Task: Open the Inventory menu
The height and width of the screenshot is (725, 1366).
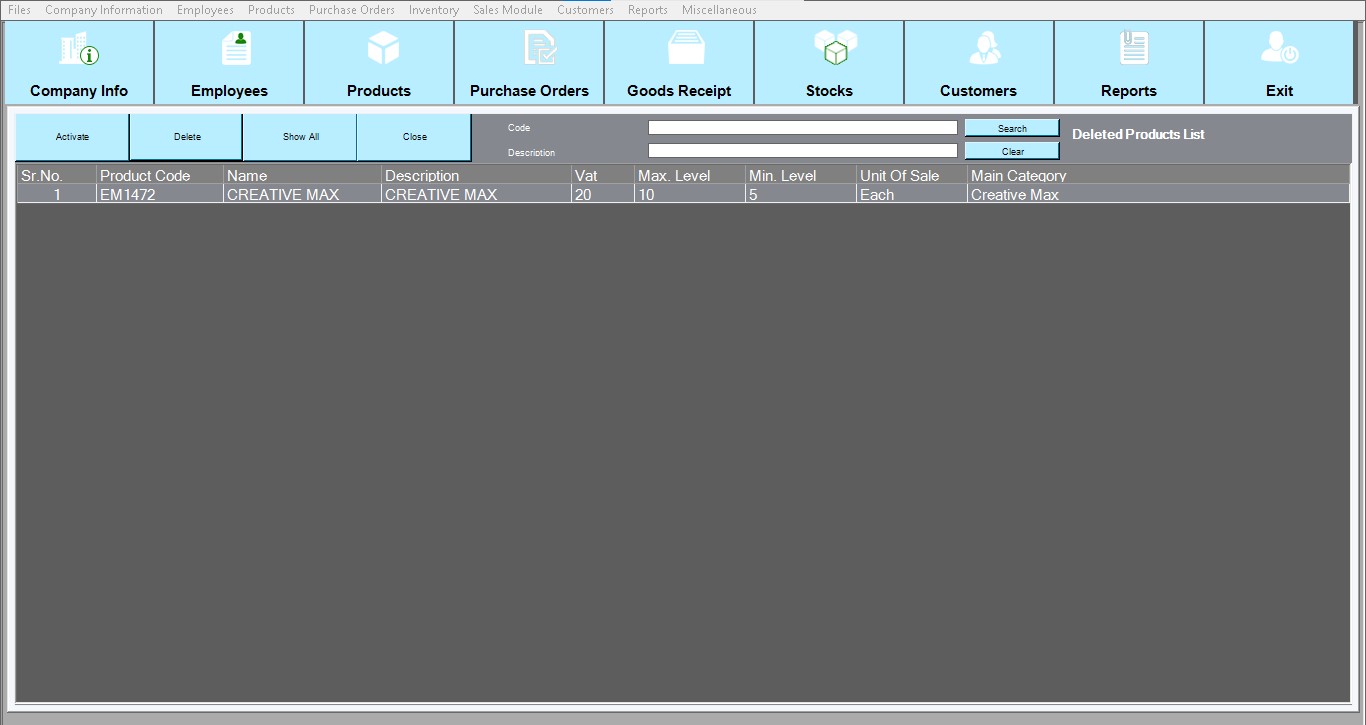Action: pos(433,10)
